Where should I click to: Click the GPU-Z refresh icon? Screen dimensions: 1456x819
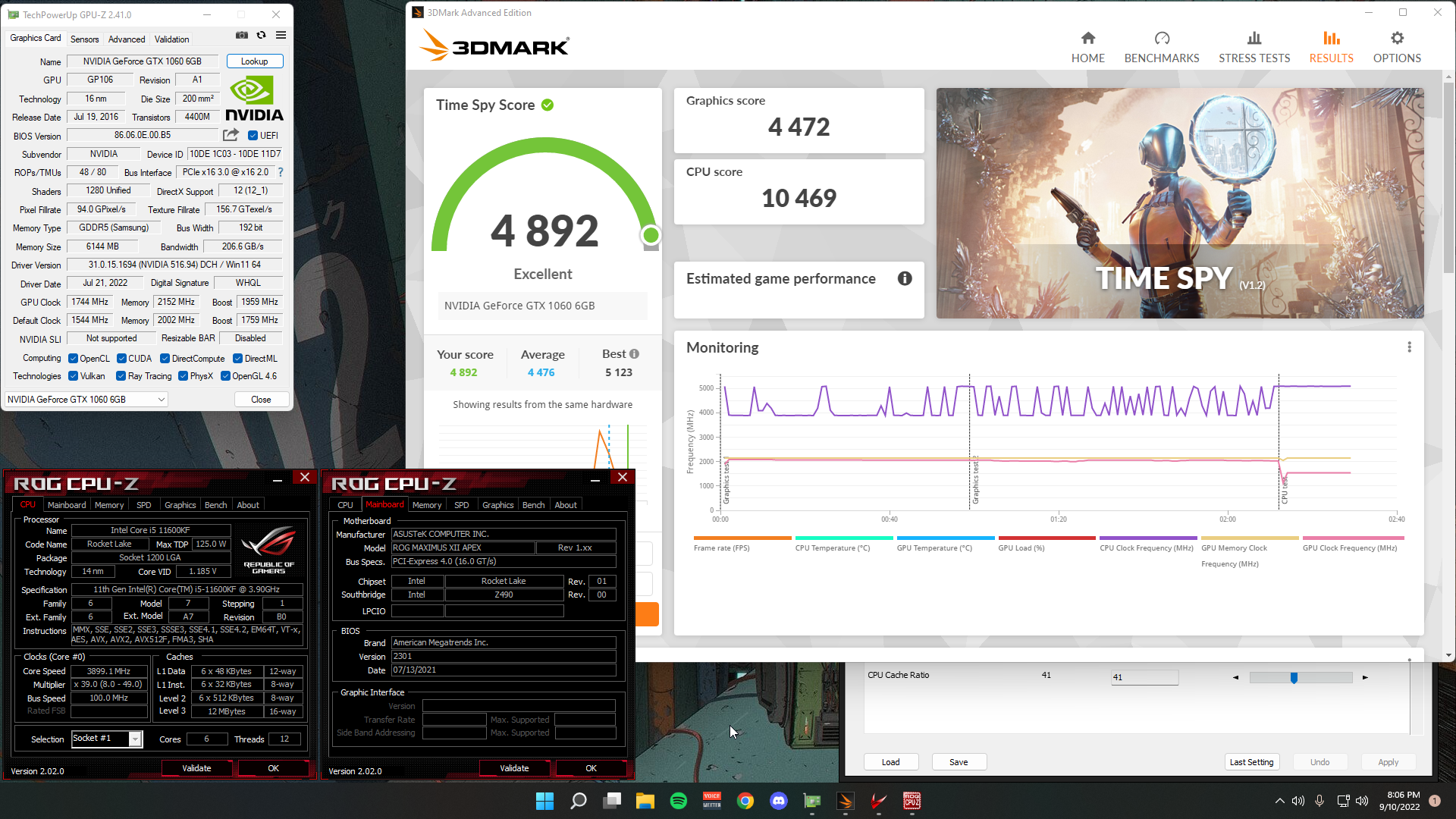(262, 35)
